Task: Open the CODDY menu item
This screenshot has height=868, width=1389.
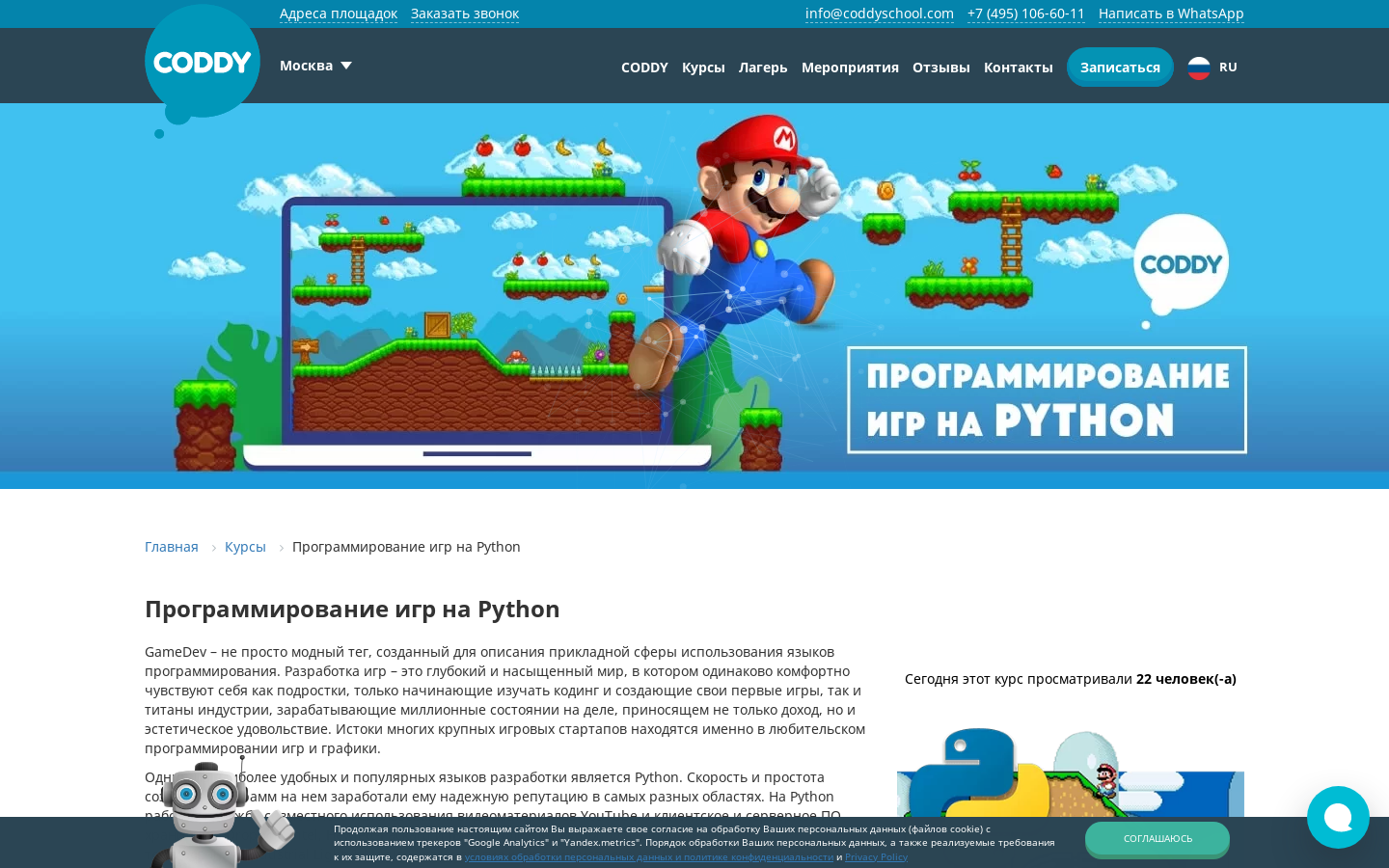Action: [x=644, y=68]
